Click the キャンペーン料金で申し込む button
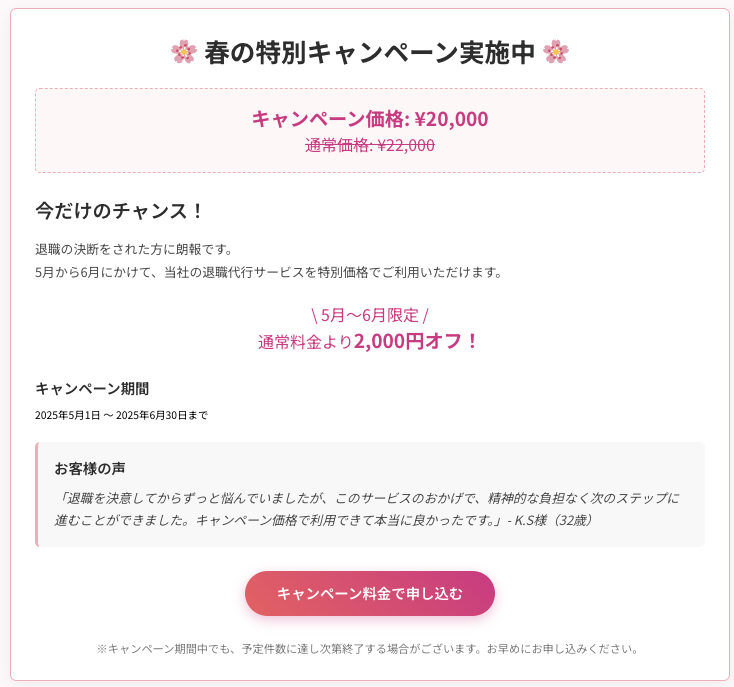The width and height of the screenshot is (734, 687). [x=370, y=593]
